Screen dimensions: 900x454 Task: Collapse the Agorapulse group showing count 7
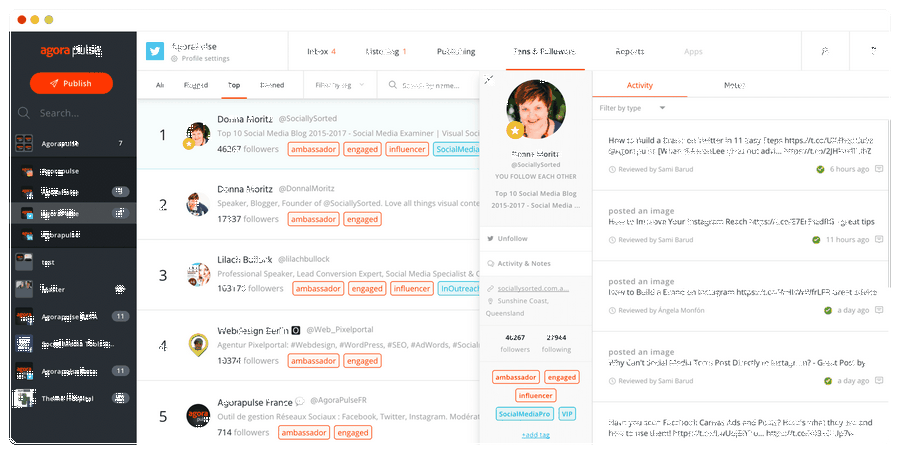tap(73, 143)
